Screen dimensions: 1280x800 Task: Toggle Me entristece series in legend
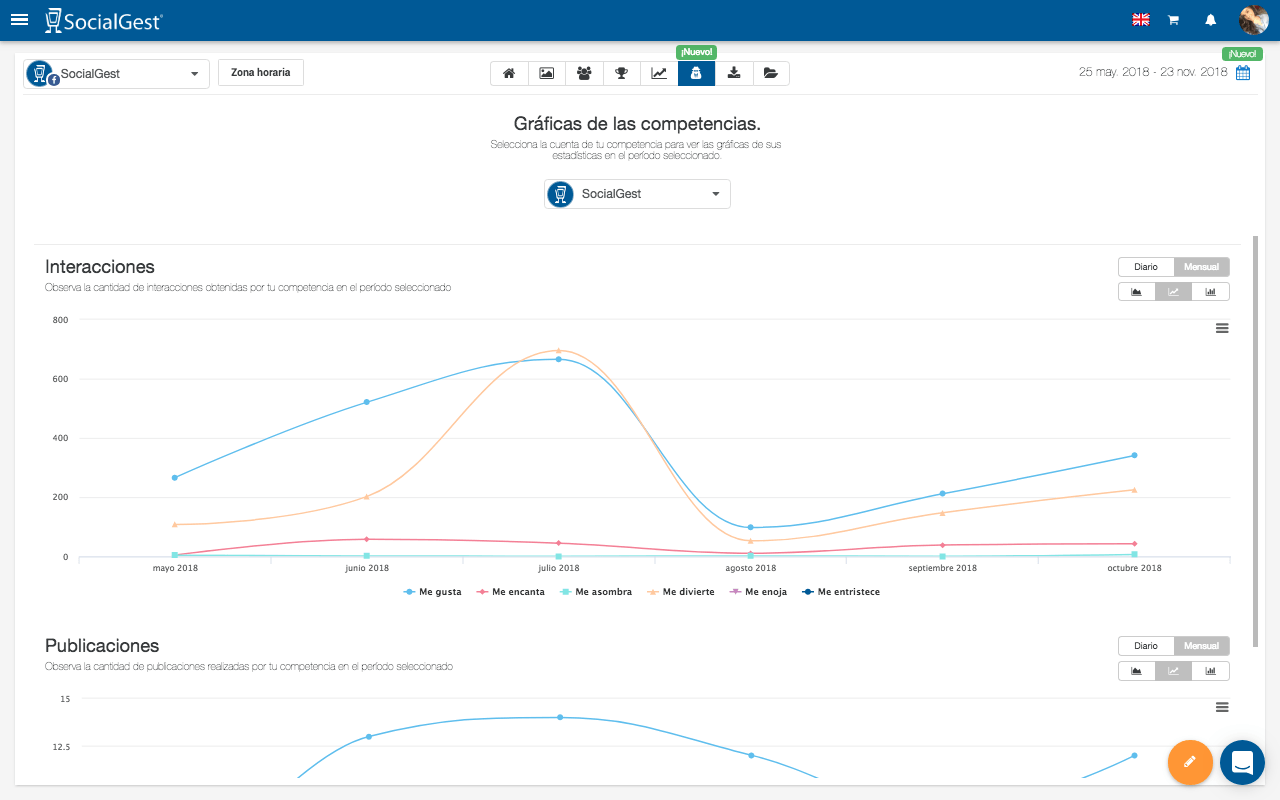click(841, 592)
